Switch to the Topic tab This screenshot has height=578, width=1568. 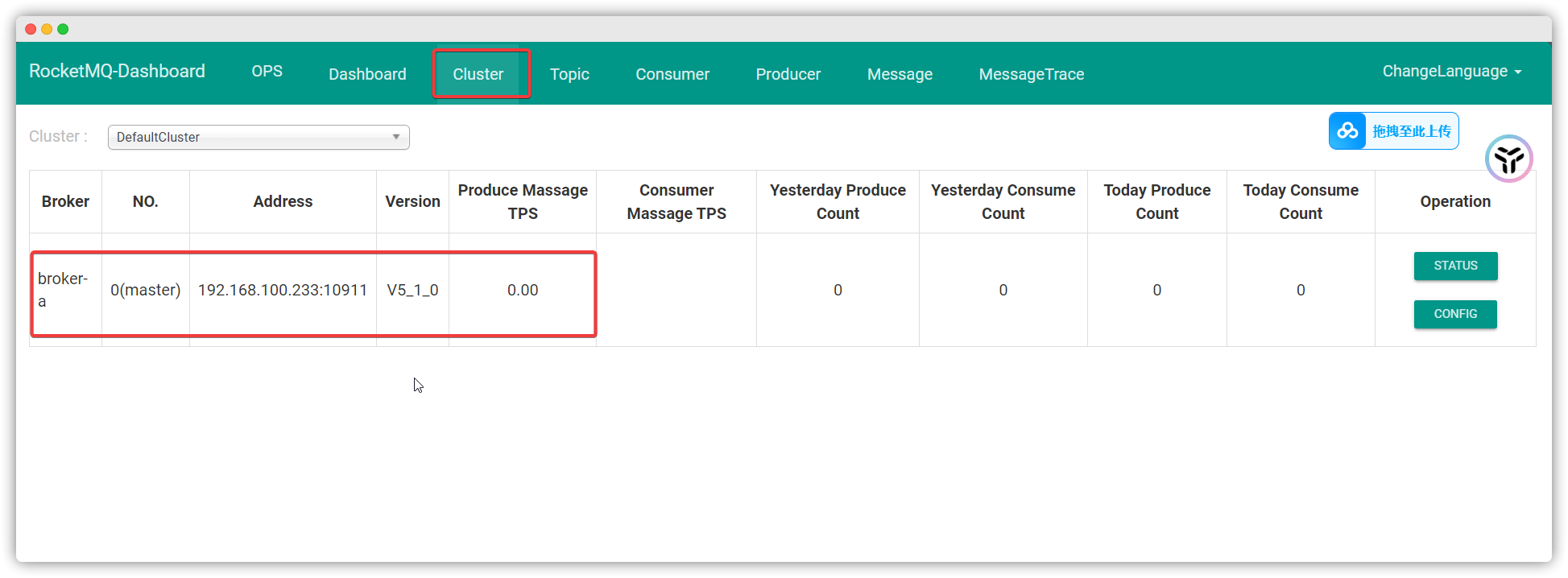pyautogui.click(x=569, y=74)
